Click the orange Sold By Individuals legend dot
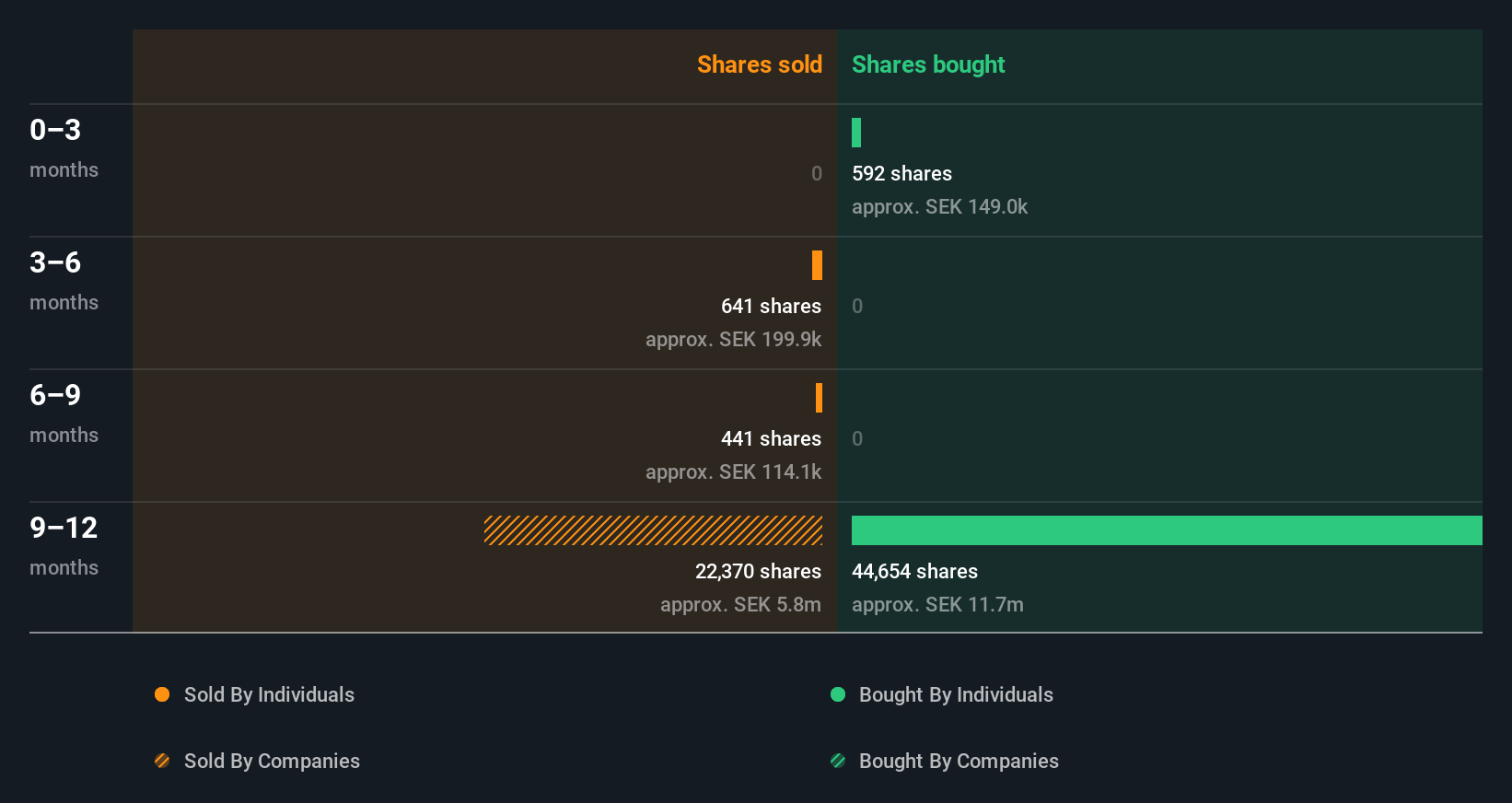Viewport: 1512px width, 803px height. pyautogui.click(x=162, y=694)
